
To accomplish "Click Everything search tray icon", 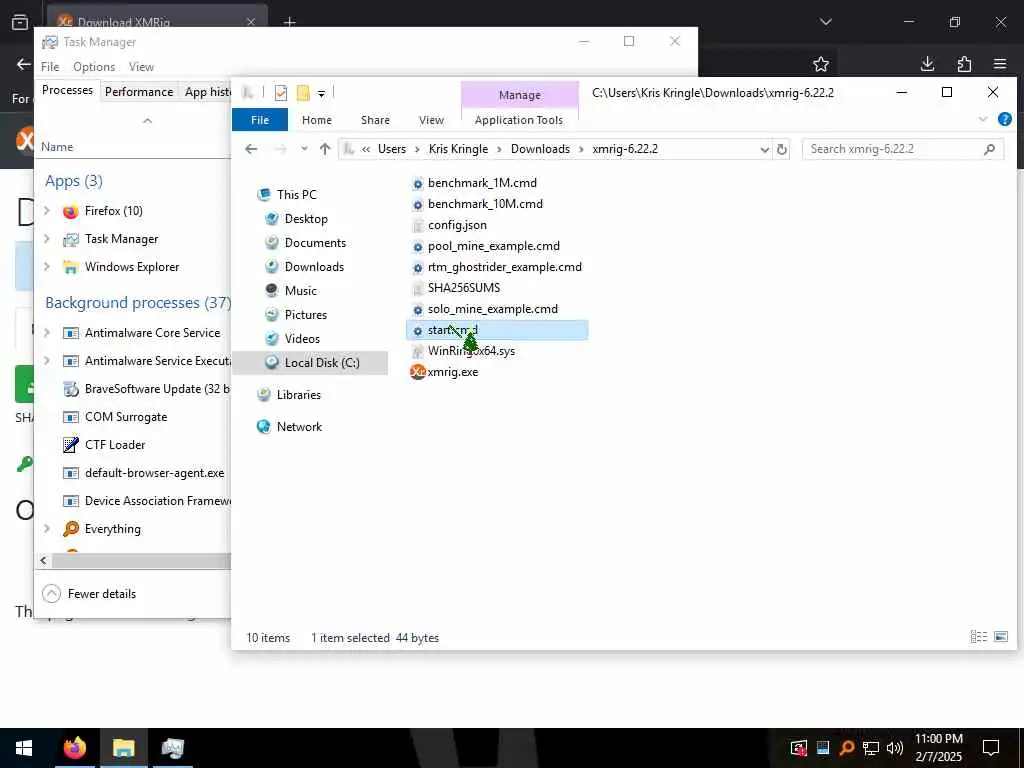I will [x=846, y=748].
